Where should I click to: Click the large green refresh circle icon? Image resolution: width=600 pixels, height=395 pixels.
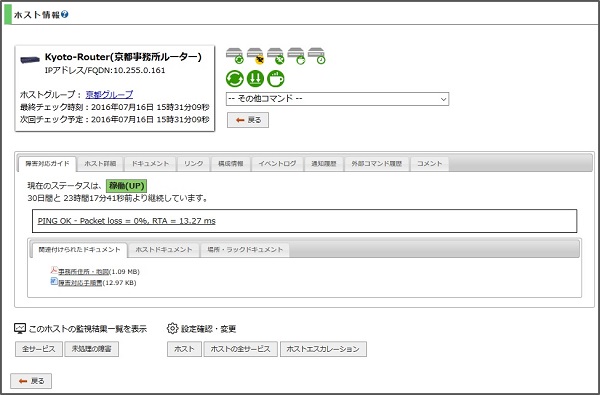[x=235, y=78]
